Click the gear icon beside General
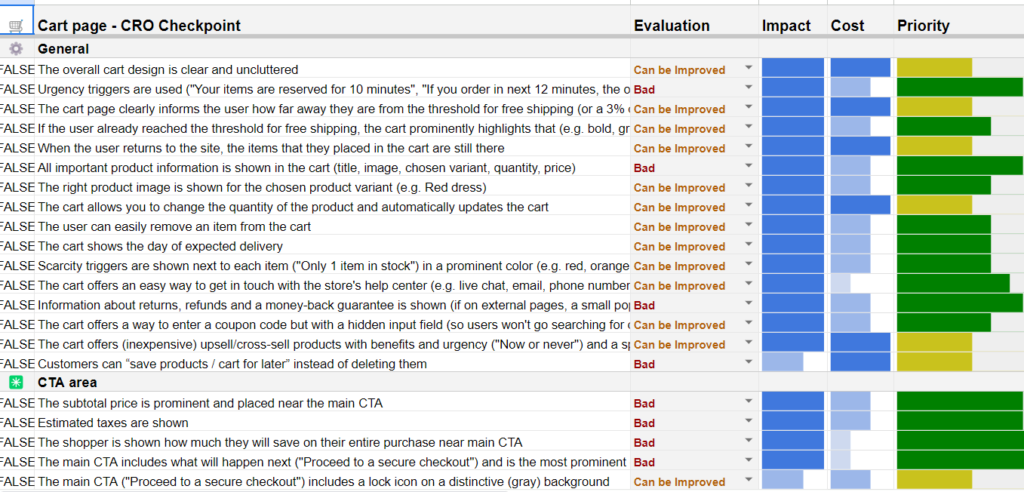The image size is (1024, 492). point(16,48)
